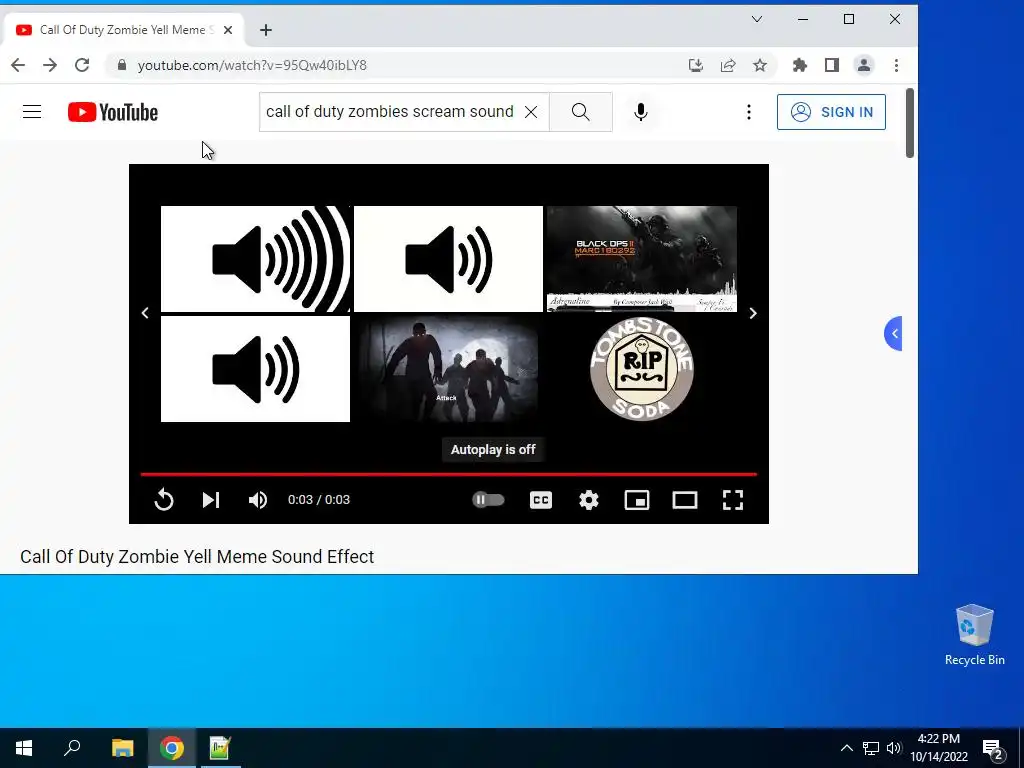
Task: Turn on closed captions
Action: (541, 500)
